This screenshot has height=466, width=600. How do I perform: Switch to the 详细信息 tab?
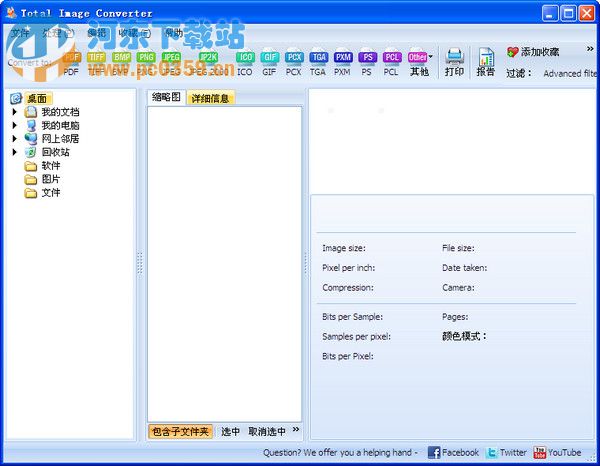pyautogui.click(x=210, y=98)
